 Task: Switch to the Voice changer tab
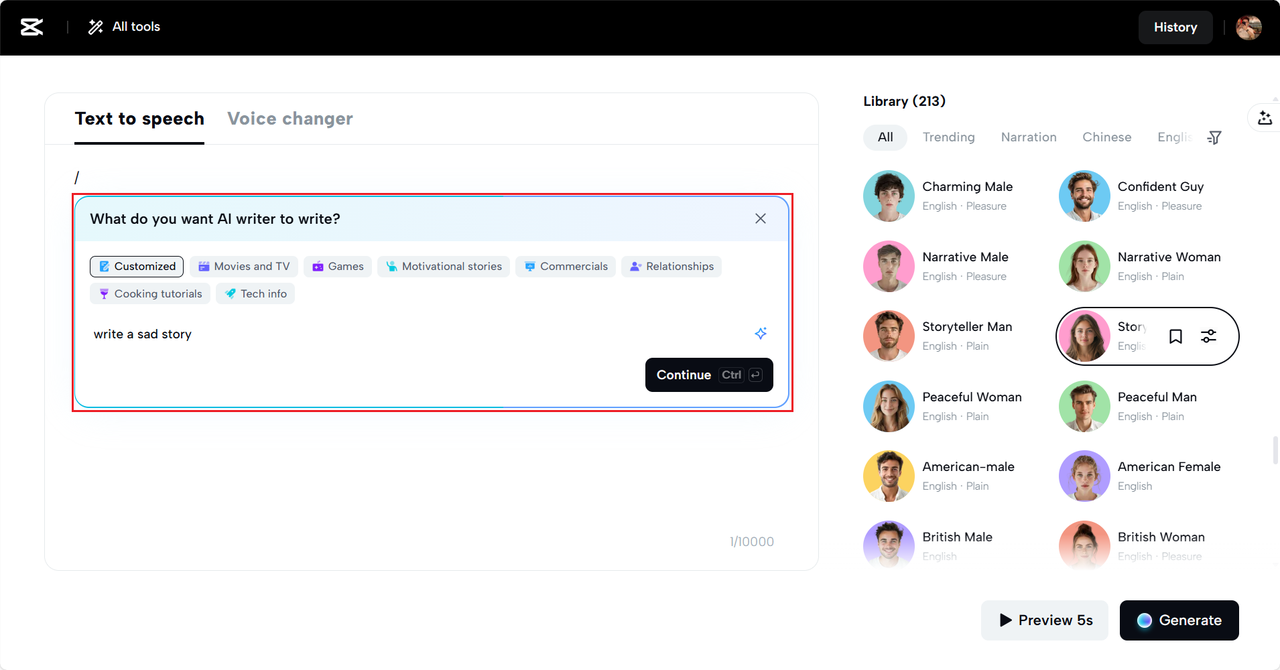[x=290, y=118]
